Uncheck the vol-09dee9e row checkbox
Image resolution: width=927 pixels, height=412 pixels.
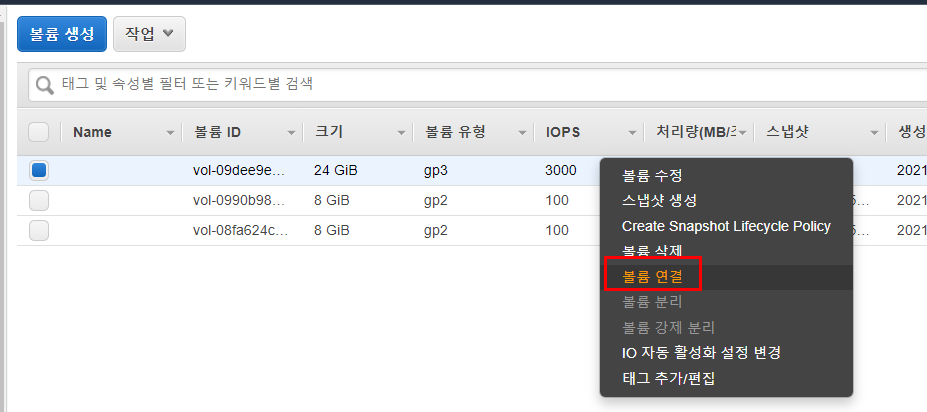pos(39,171)
